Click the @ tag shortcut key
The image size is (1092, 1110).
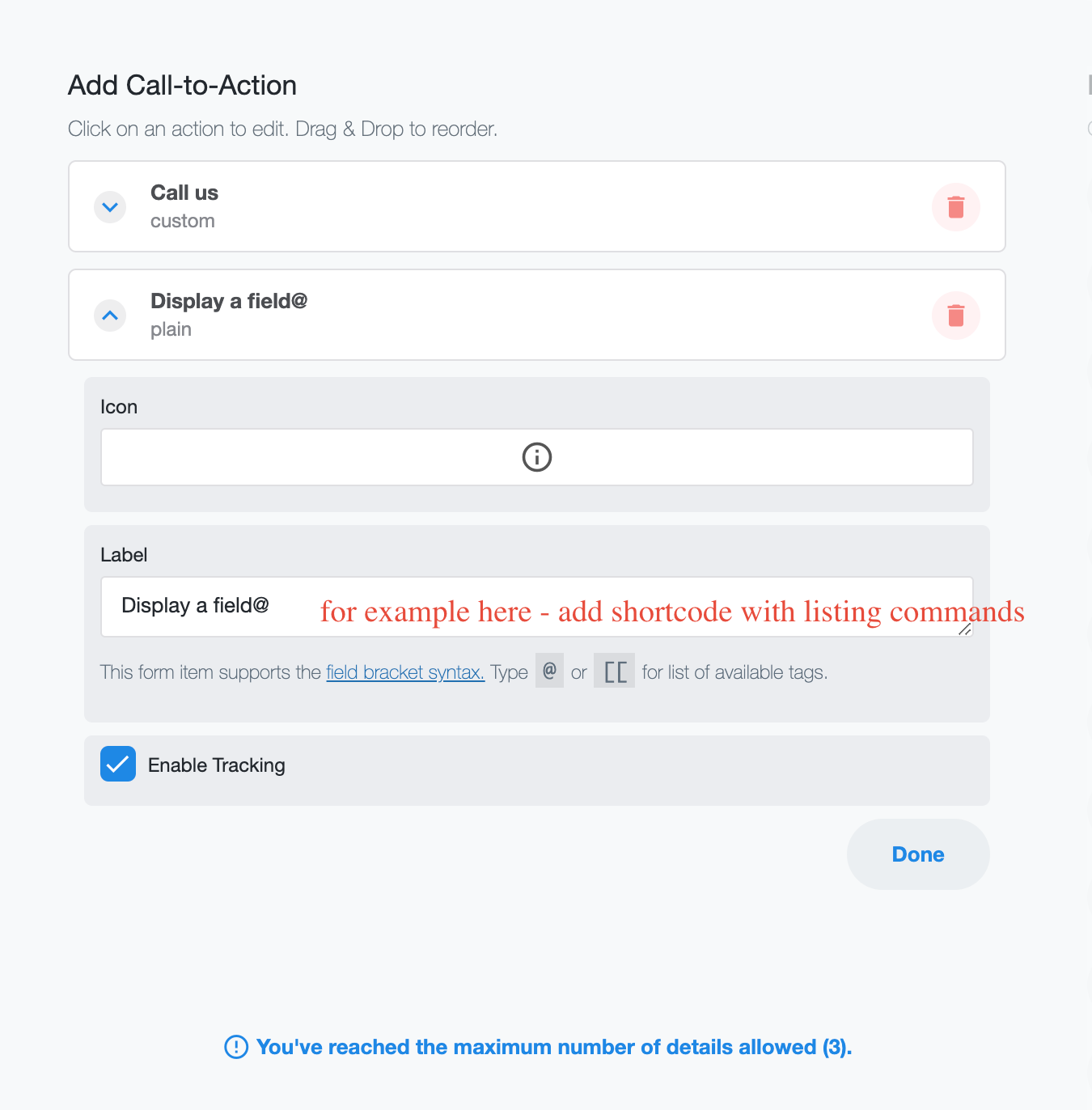(549, 671)
